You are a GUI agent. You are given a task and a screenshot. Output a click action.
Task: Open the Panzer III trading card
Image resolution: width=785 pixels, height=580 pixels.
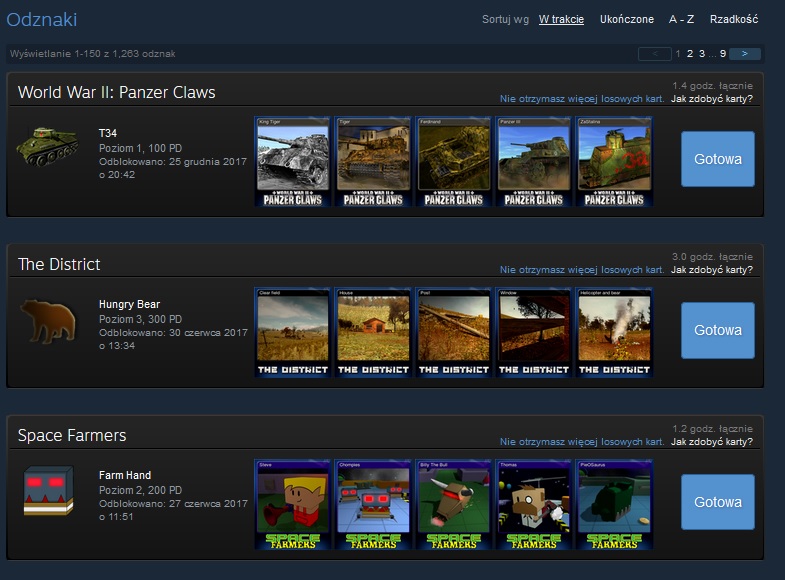[534, 162]
